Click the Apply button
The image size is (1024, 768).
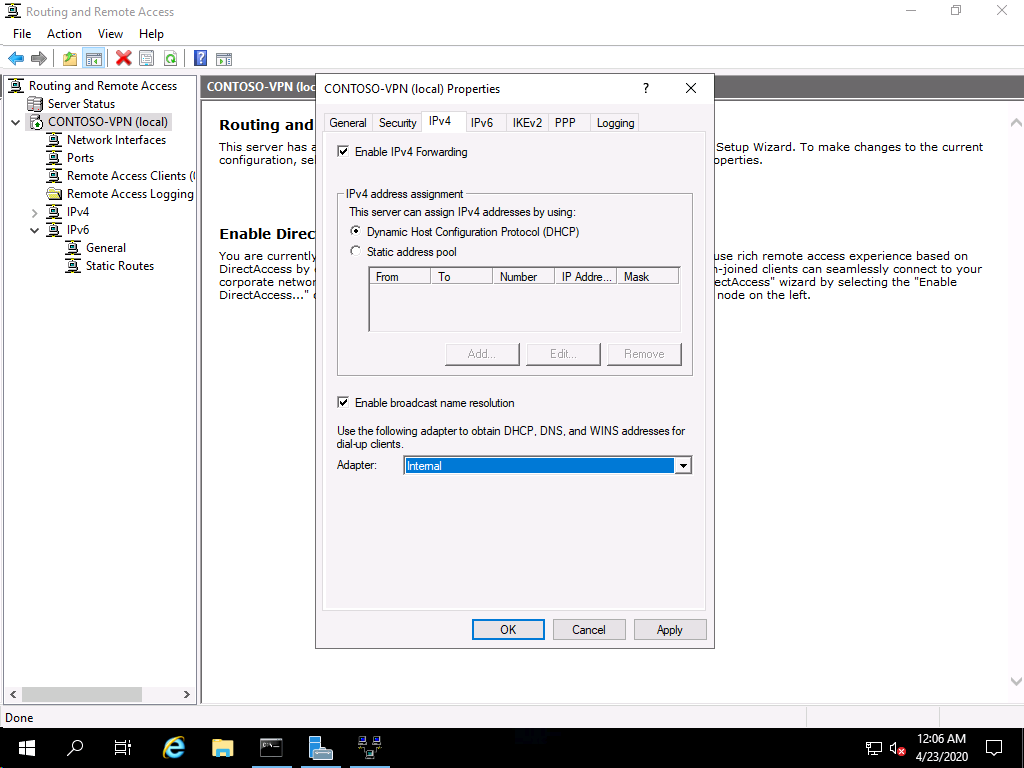click(x=669, y=630)
